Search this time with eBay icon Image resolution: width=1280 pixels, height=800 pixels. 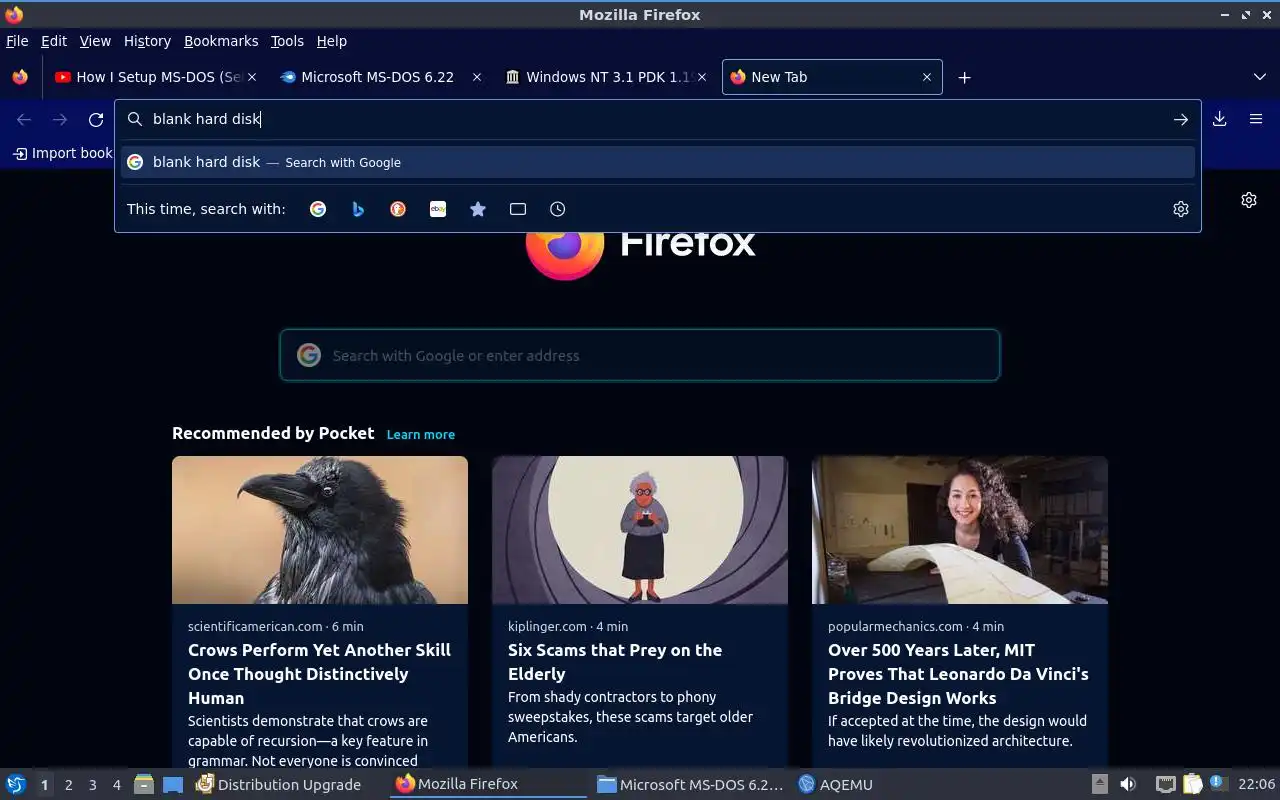pos(438,209)
